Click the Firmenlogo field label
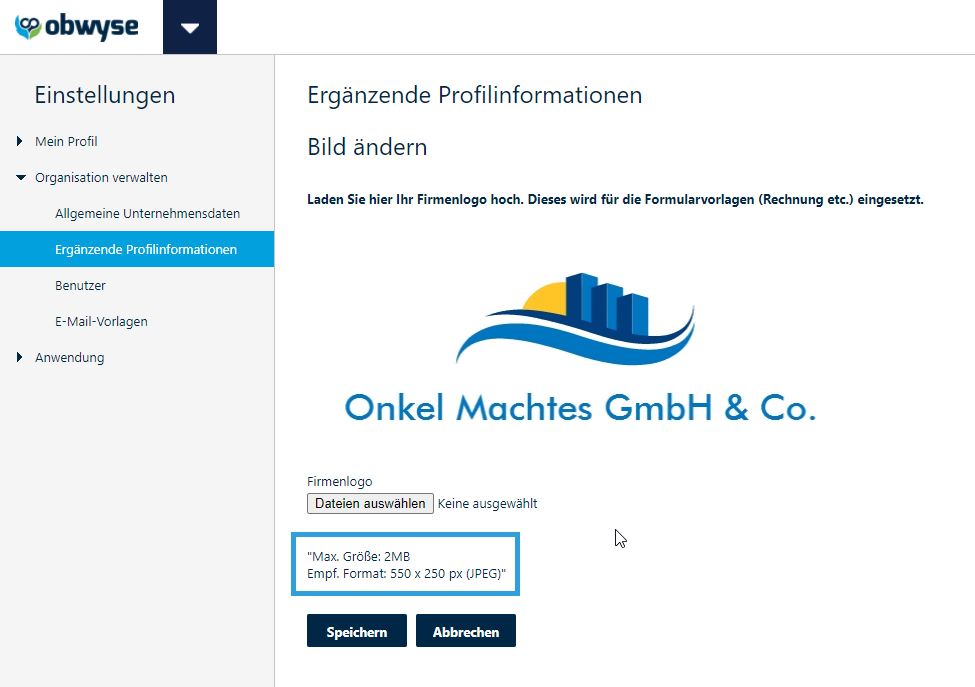The height and width of the screenshot is (687, 975). (x=340, y=481)
